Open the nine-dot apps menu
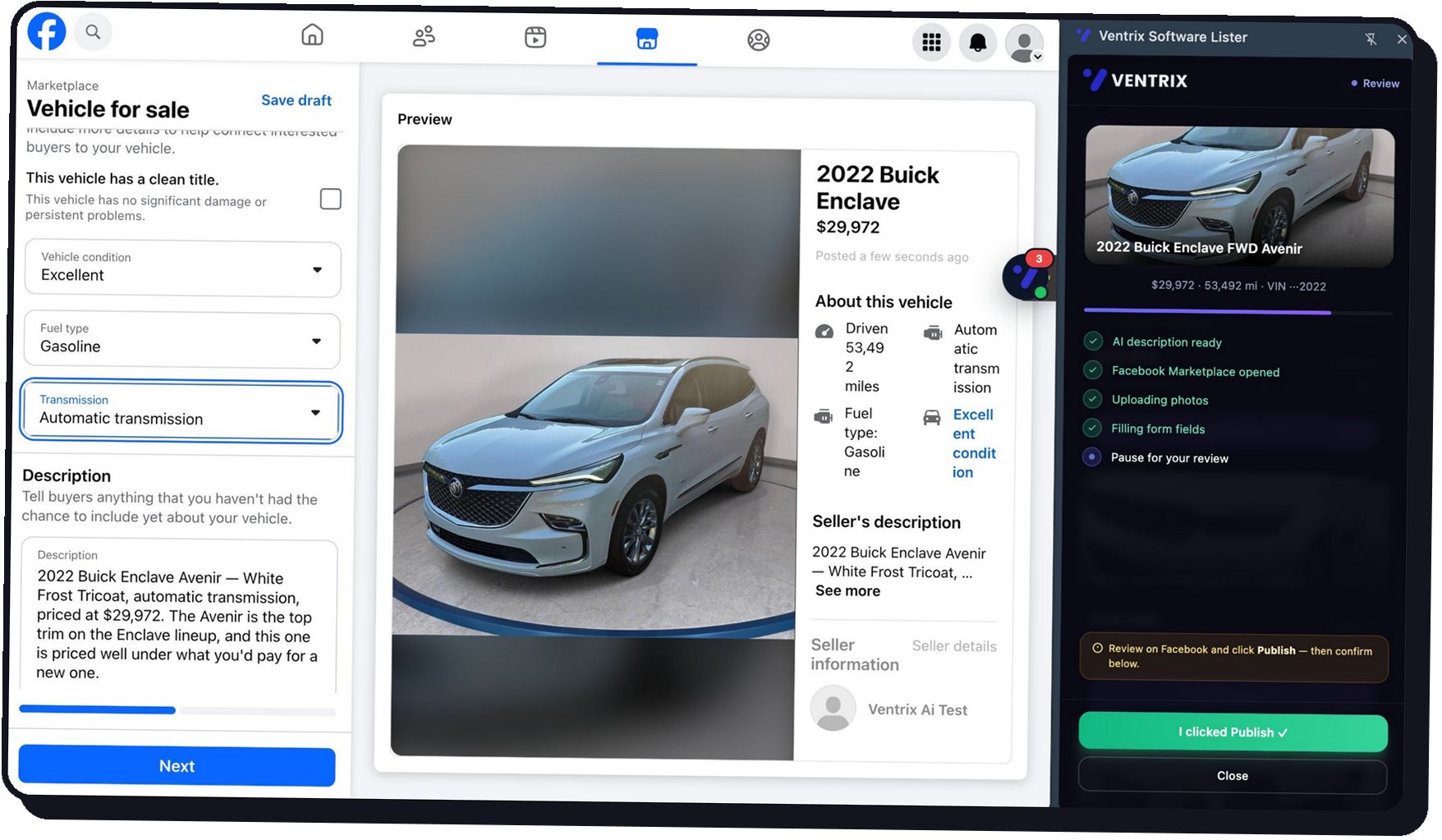This screenshot has height=840, width=1442. [931, 42]
